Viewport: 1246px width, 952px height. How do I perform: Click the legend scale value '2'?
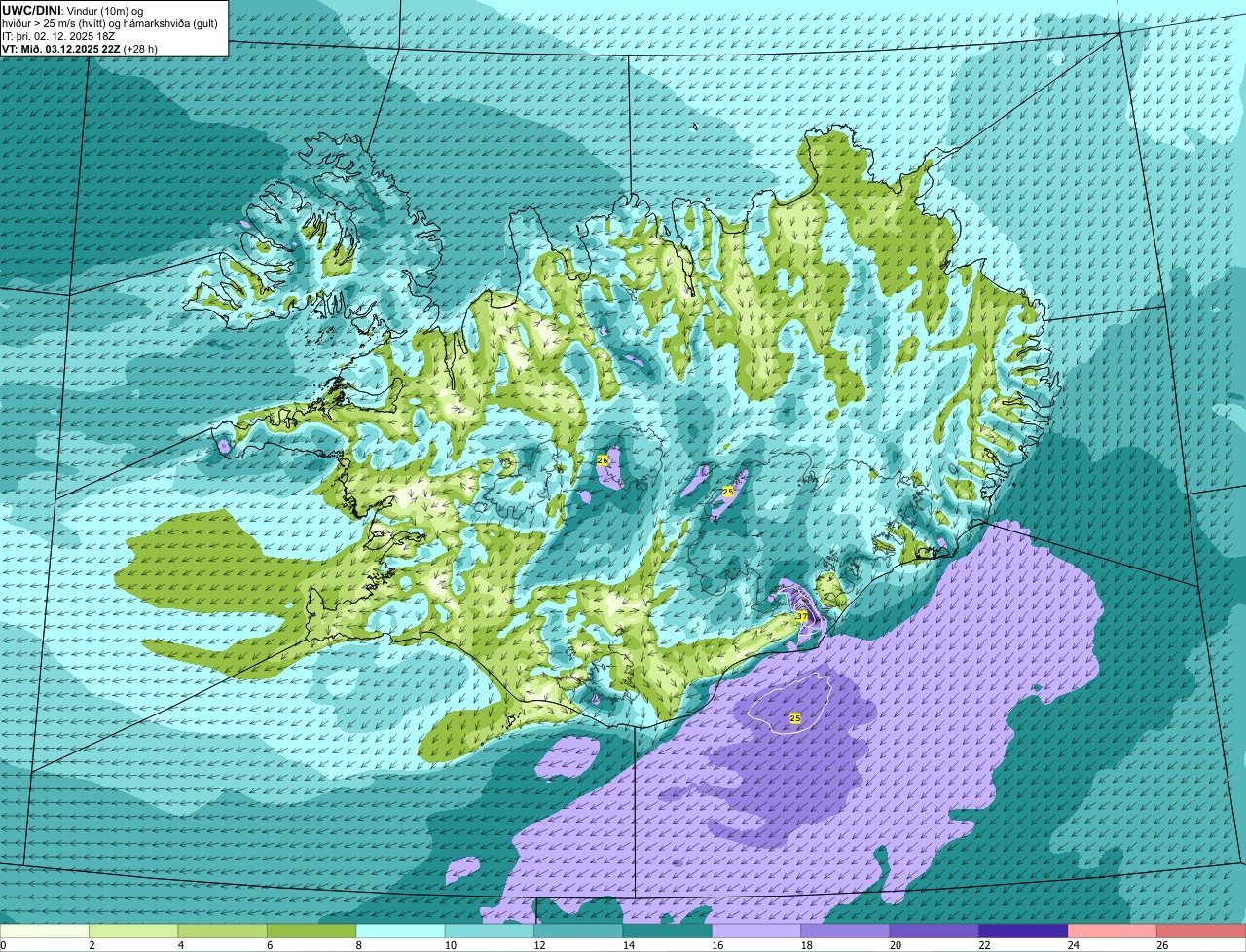pyautogui.click(x=90, y=945)
